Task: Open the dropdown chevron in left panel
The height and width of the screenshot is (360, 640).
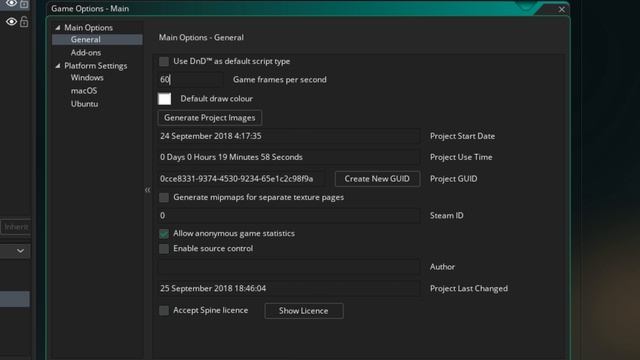Action: [x=20, y=251]
